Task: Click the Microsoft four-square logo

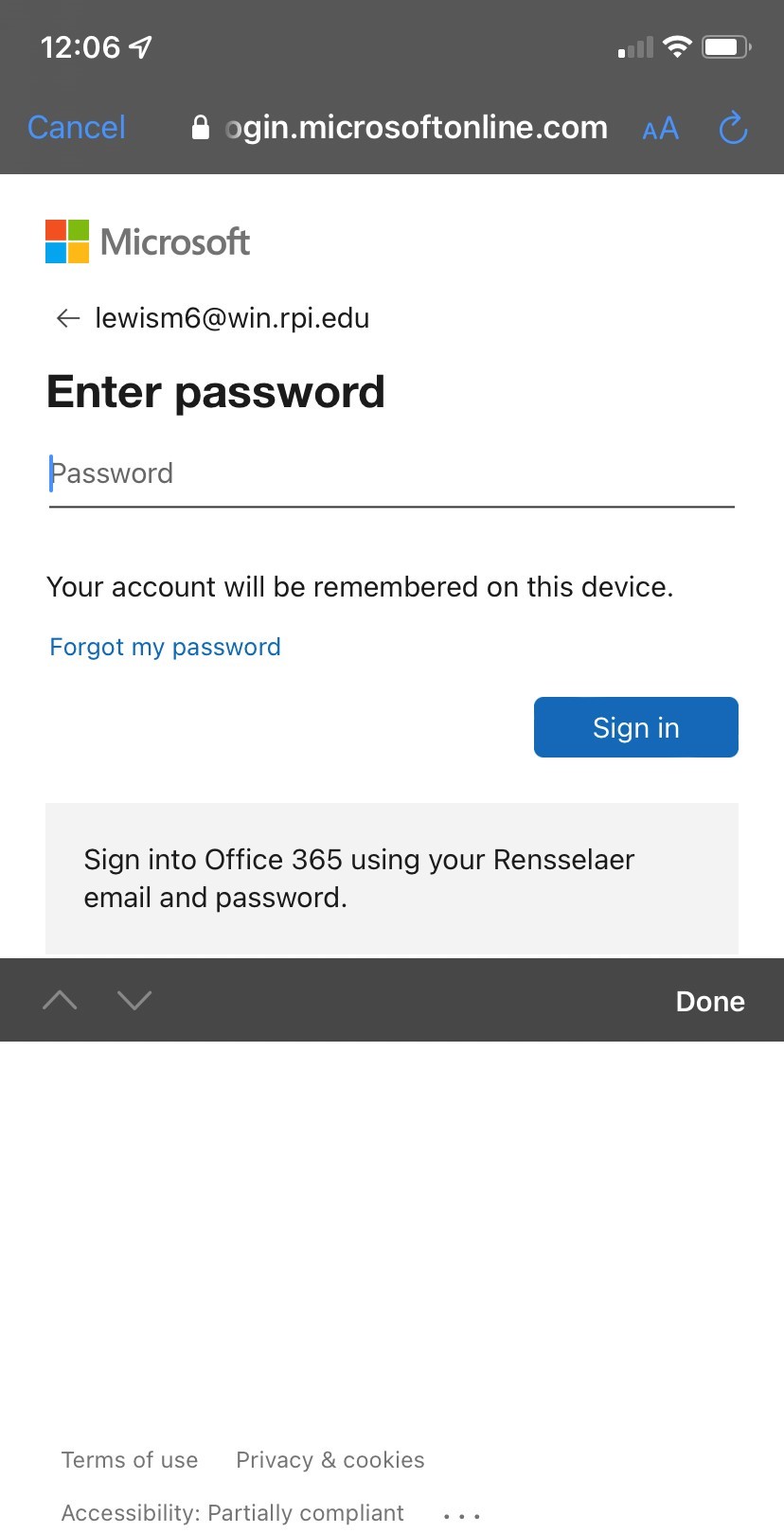Action: (67, 241)
